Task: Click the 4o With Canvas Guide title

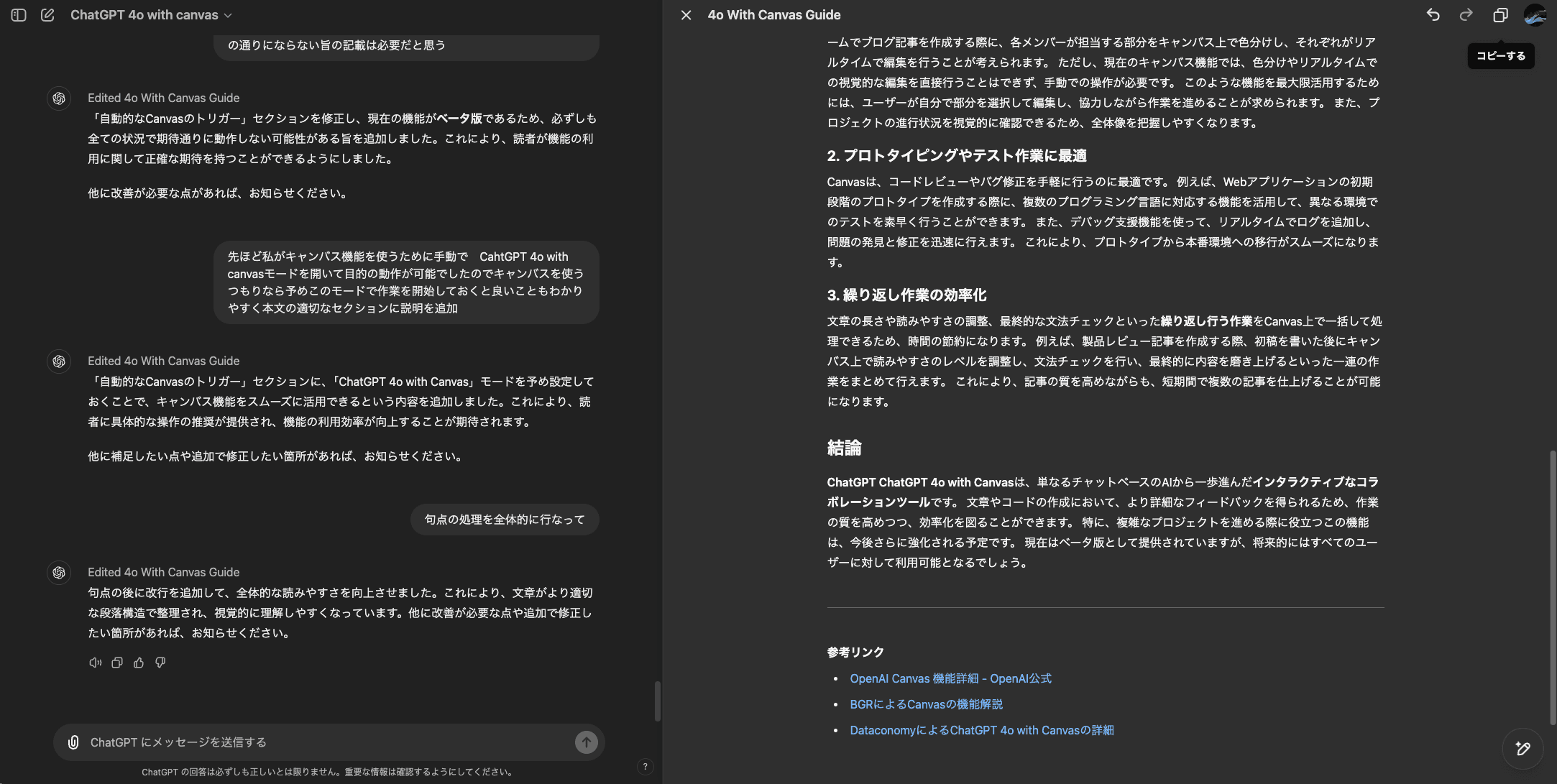Action: click(773, 15)
